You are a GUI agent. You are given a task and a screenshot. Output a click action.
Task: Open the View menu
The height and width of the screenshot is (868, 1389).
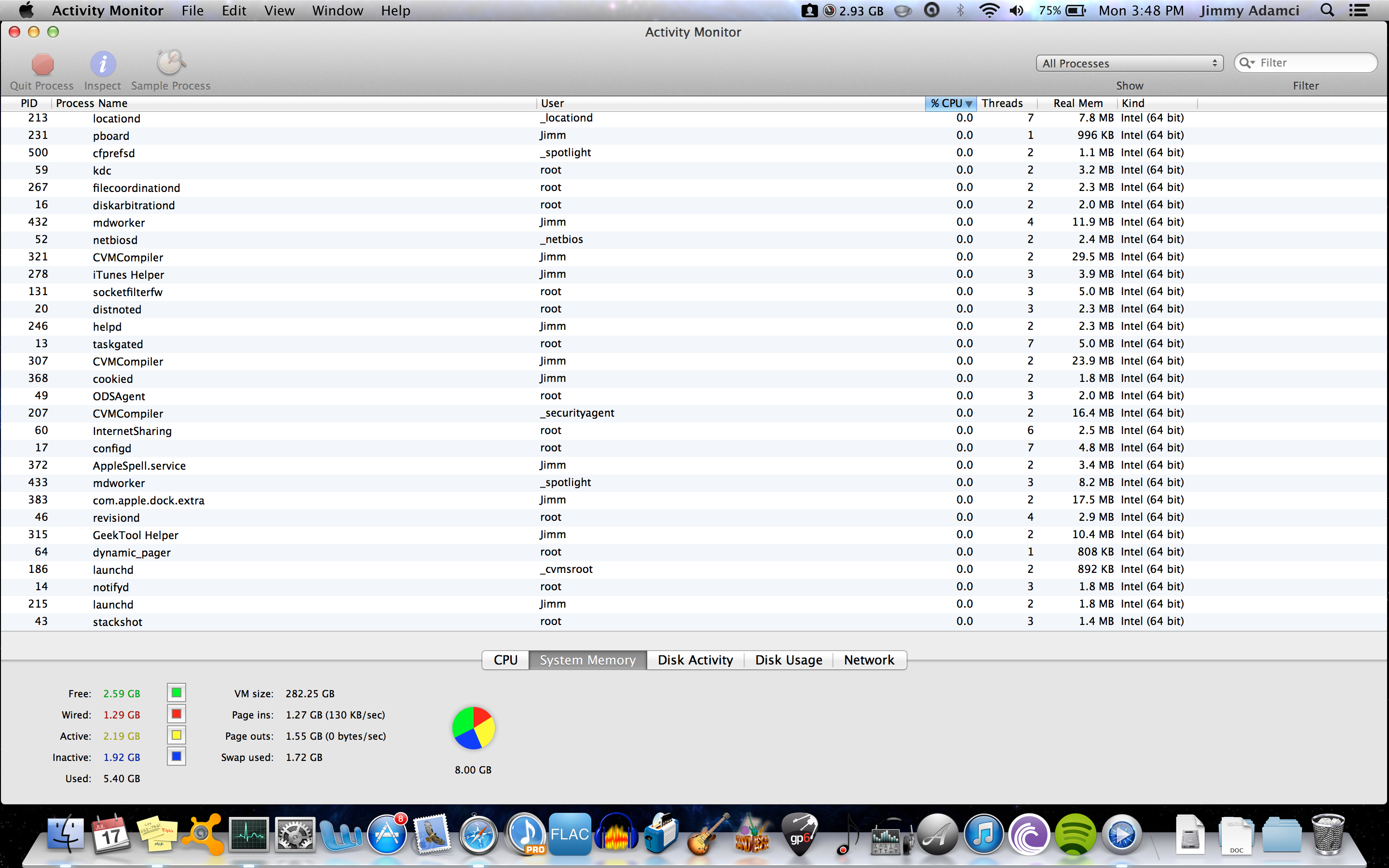(279, 10)
